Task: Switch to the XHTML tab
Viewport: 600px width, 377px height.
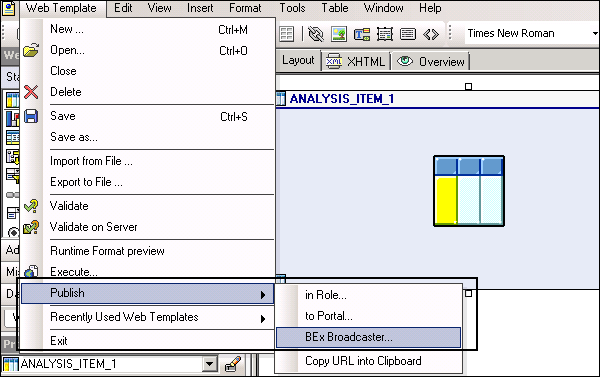Action: point(355,61)
